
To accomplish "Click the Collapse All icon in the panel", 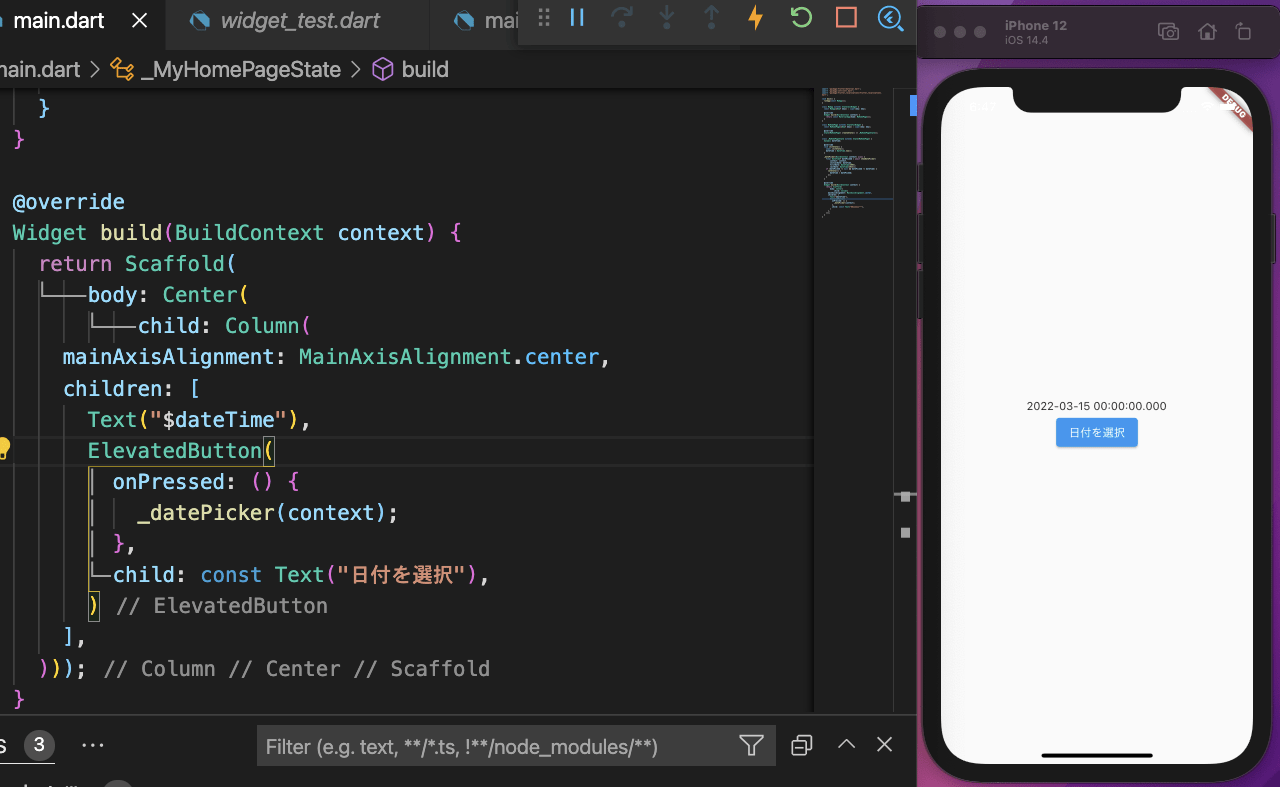I will pyautogui.click(x=802, y=745).
